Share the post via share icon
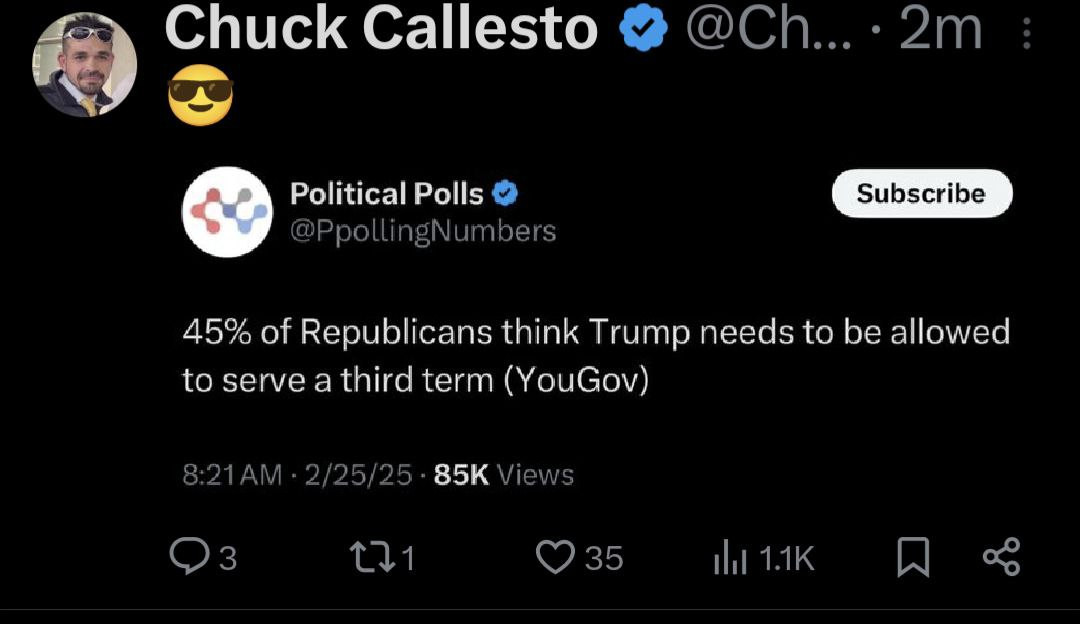The height and width of the screenshot is (624, 1080). (x=1000, y=557)
